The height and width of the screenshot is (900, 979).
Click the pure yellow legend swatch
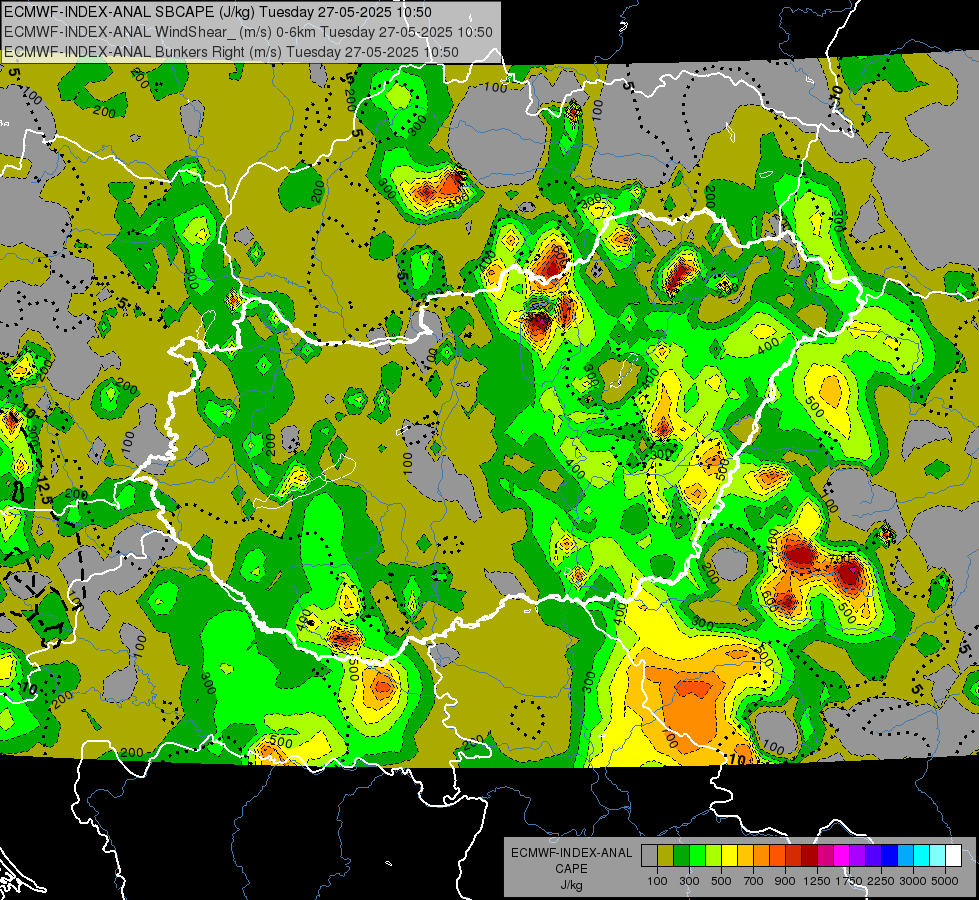coord(729,855)
